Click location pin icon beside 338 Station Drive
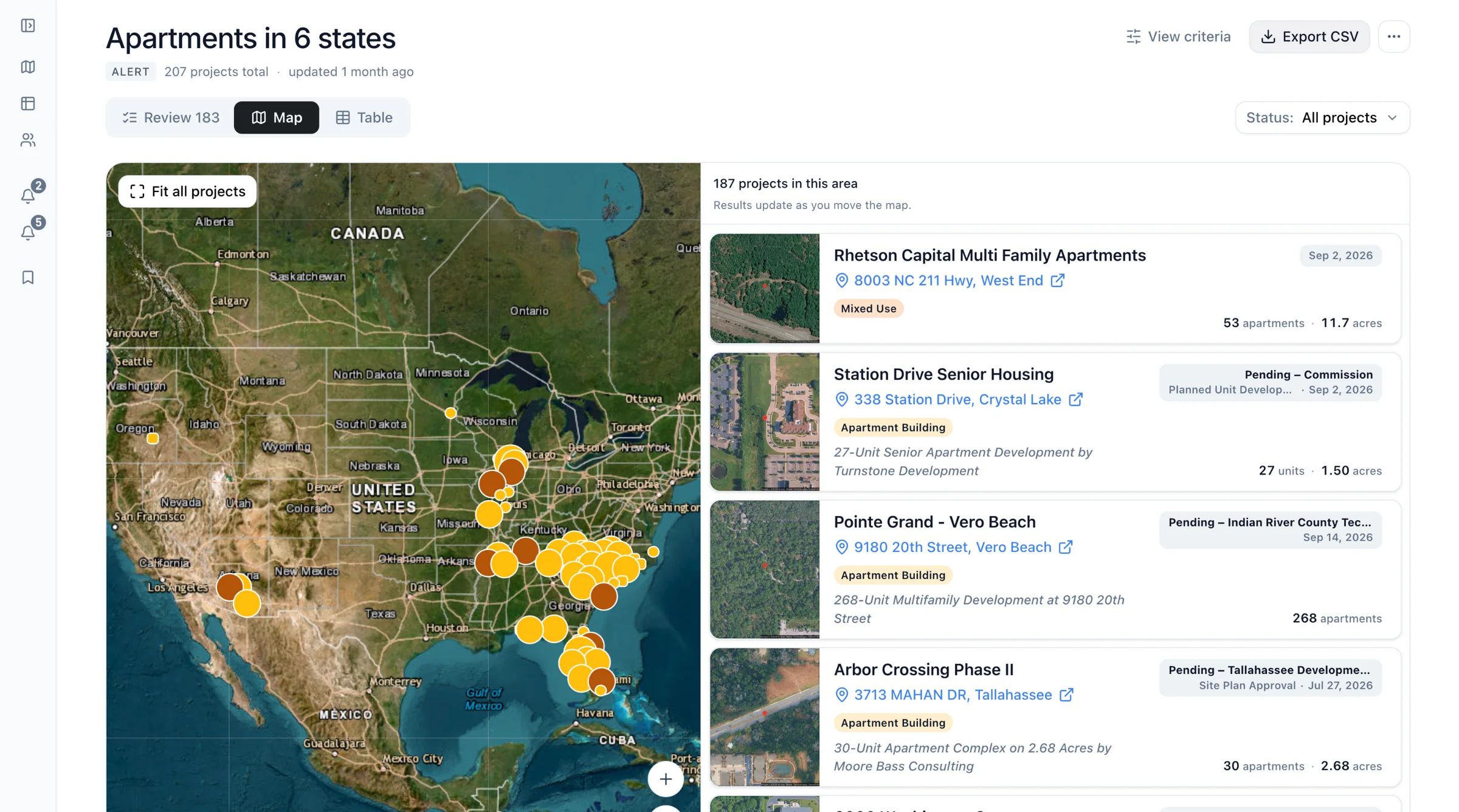Viewport: 1459px width, 812px height. [841, 399]
